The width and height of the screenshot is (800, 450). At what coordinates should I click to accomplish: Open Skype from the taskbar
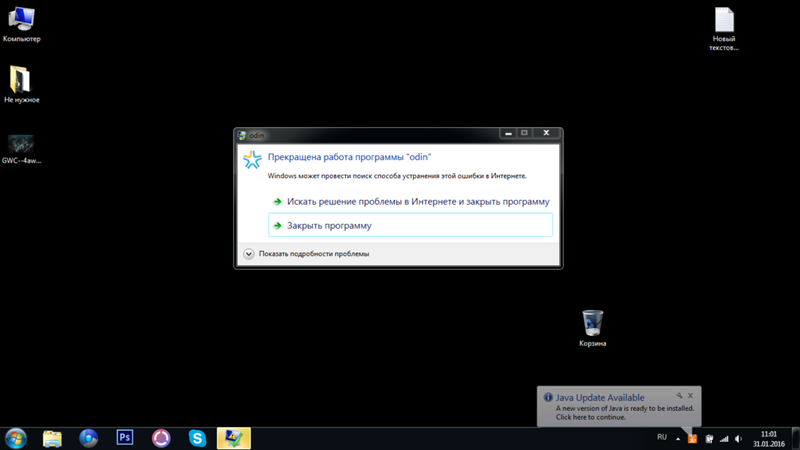pos(197,438)
